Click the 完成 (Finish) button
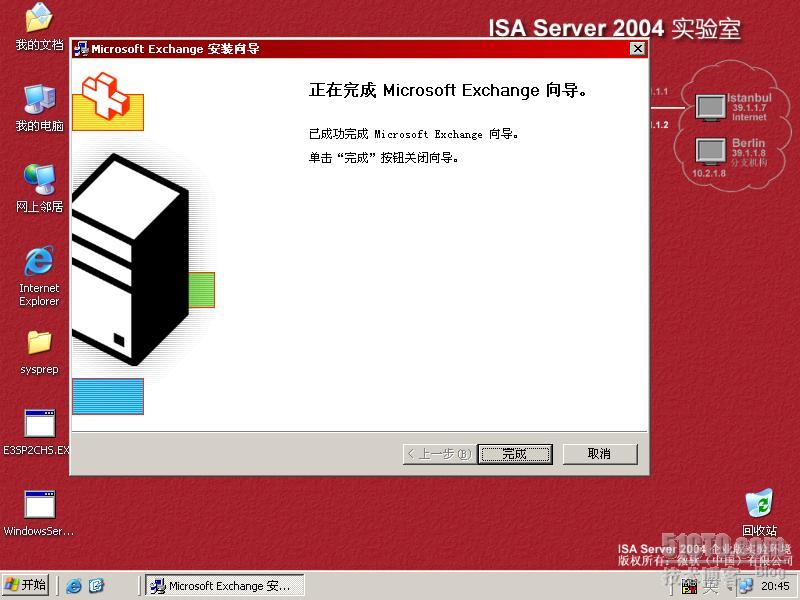800x600 pixels. coord(515,454)
